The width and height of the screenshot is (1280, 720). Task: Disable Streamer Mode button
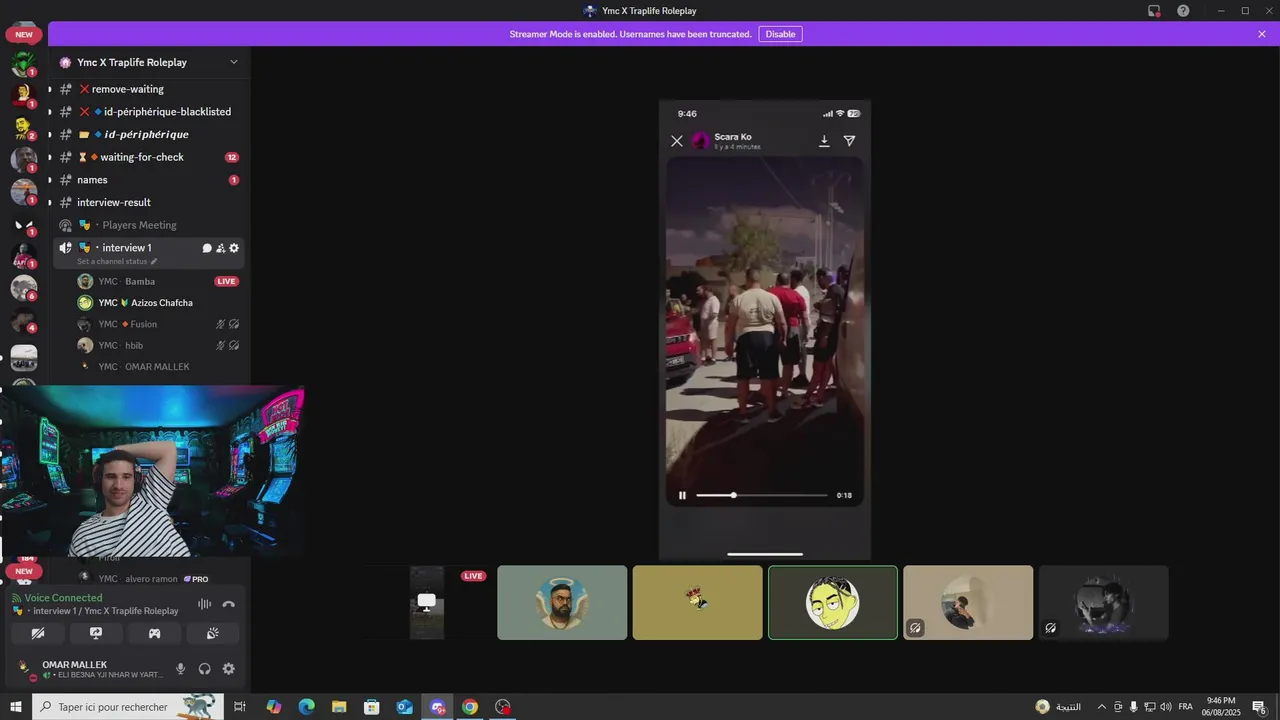tap(780, 34)
